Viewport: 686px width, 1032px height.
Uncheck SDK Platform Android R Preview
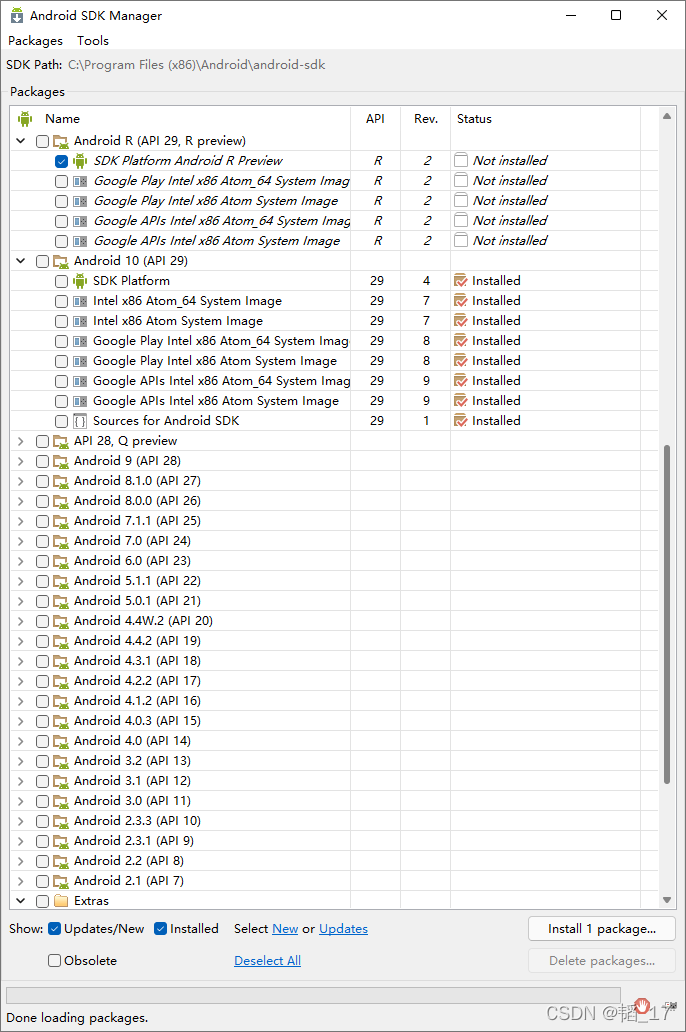coord(62,160)
